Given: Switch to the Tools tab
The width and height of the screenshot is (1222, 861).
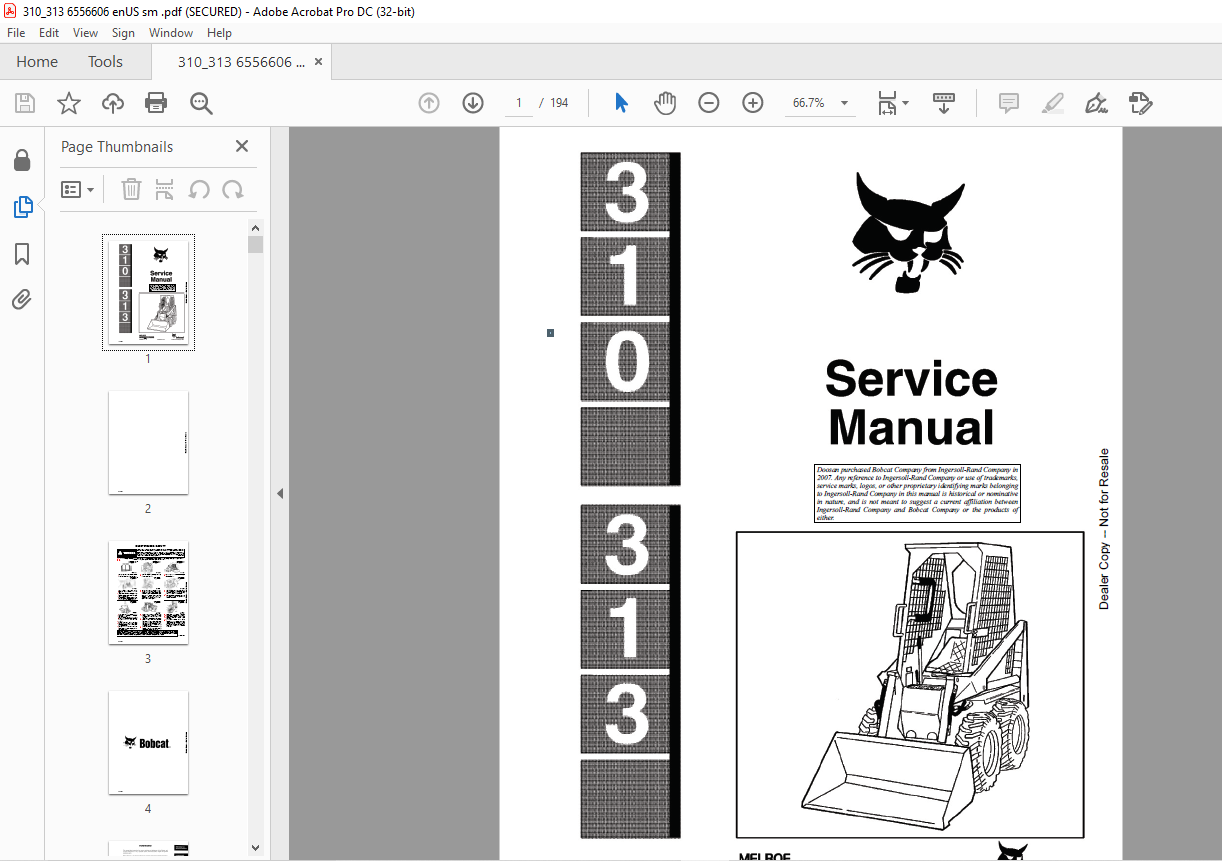Looking at the screenshot, I should click(105, 62).
